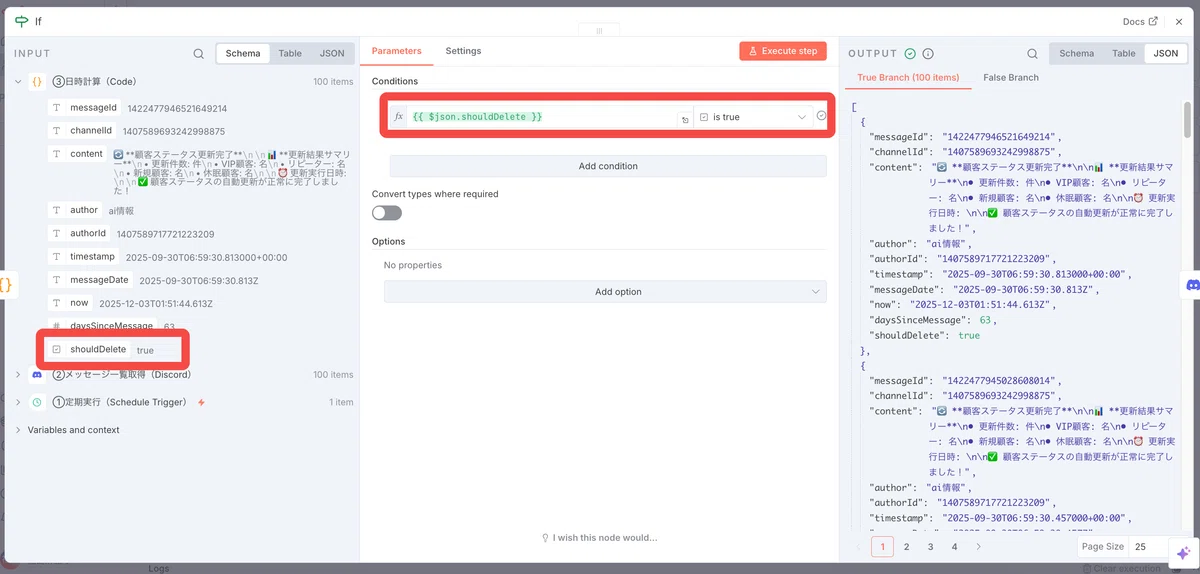The width and height of the screenshot is (1200, 574).
Task: Switch to the Settings tab
Action: coord(463,51)
